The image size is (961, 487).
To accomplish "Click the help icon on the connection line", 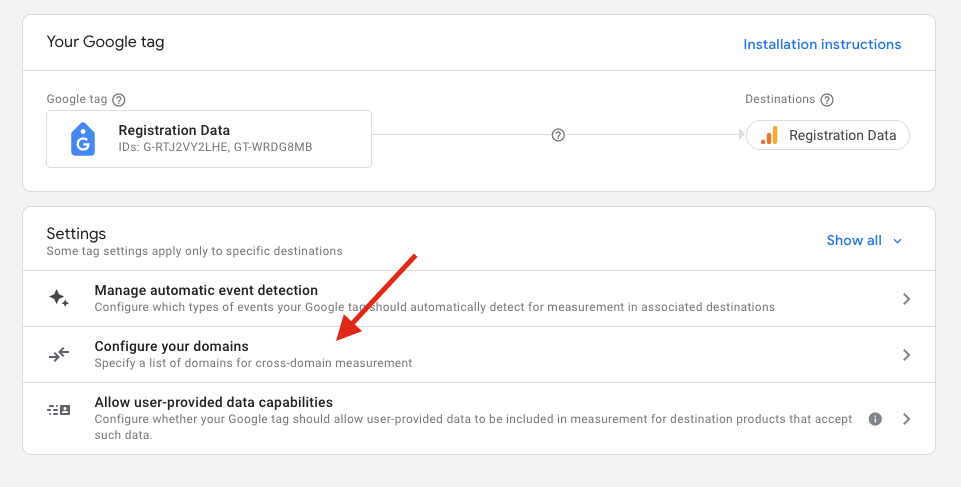I will [559, 135].
